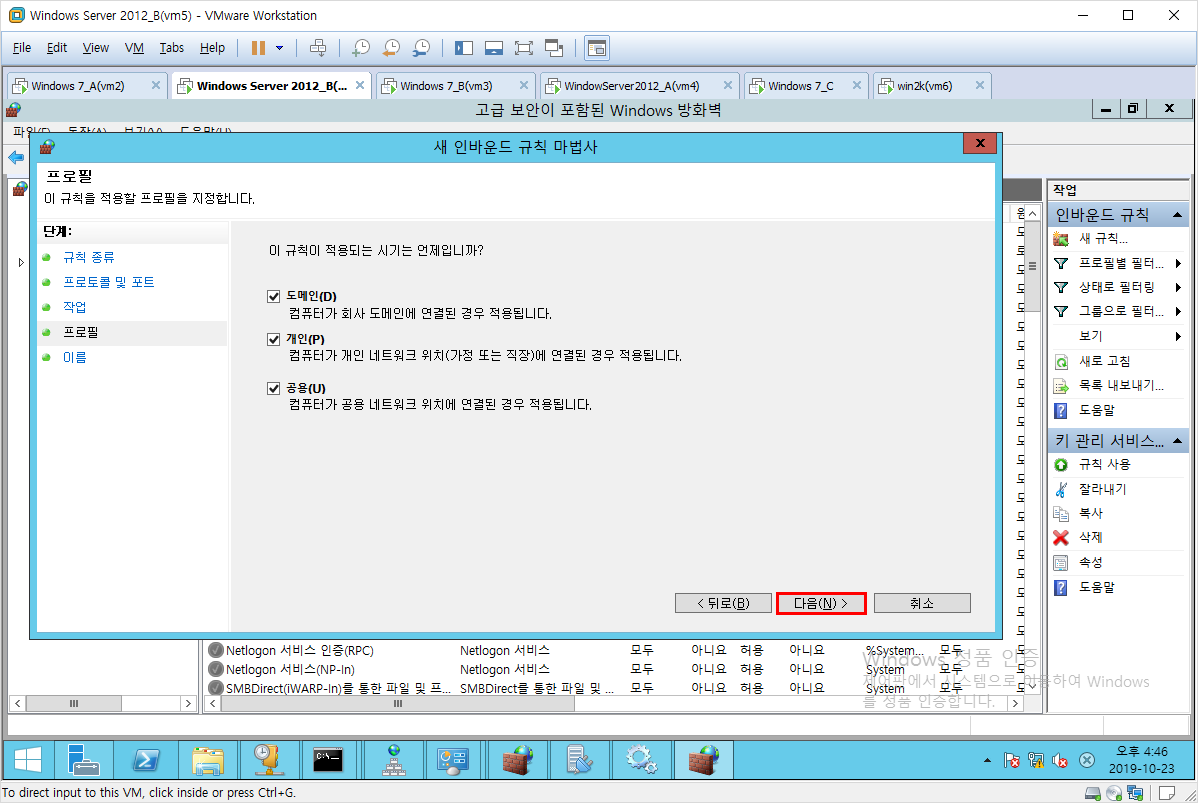Go to the 작업 wizard step
Screen dimensions: 1198x803
point(74,307)
